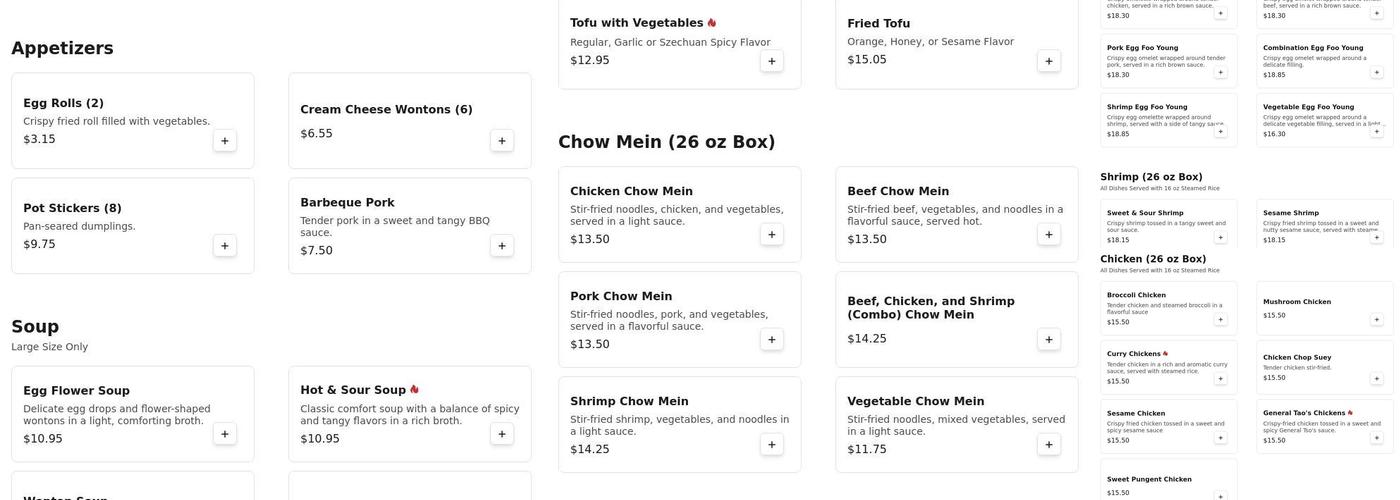Open the Mushroom Chicken item title
The width and height of the screenshot is (1400, 500).
[1296, 302]
